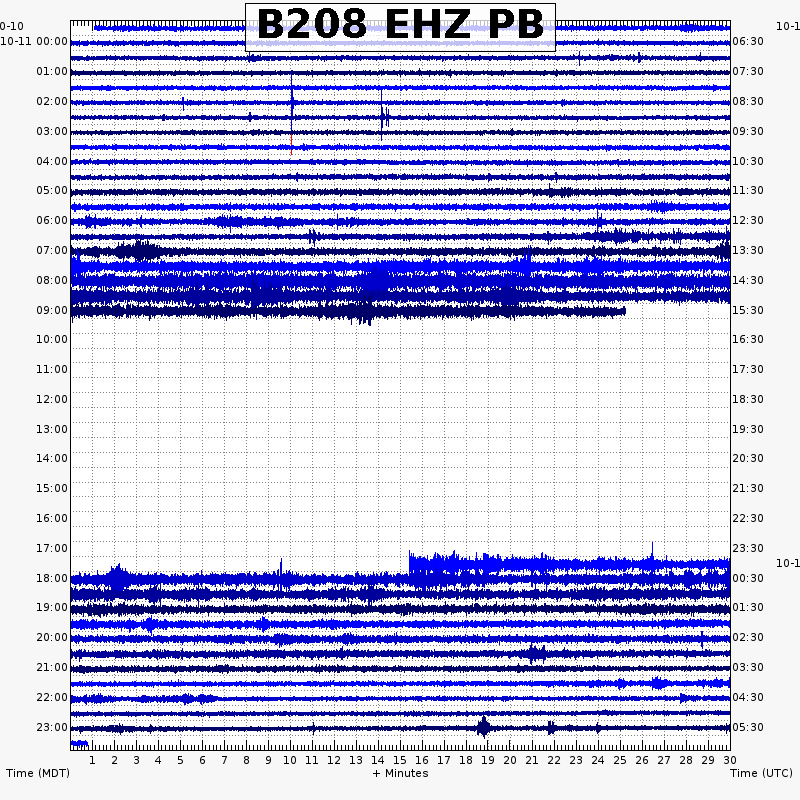Select the 22:00 MDT row label
The image size is (800, 800).
(x=52, y=697)
